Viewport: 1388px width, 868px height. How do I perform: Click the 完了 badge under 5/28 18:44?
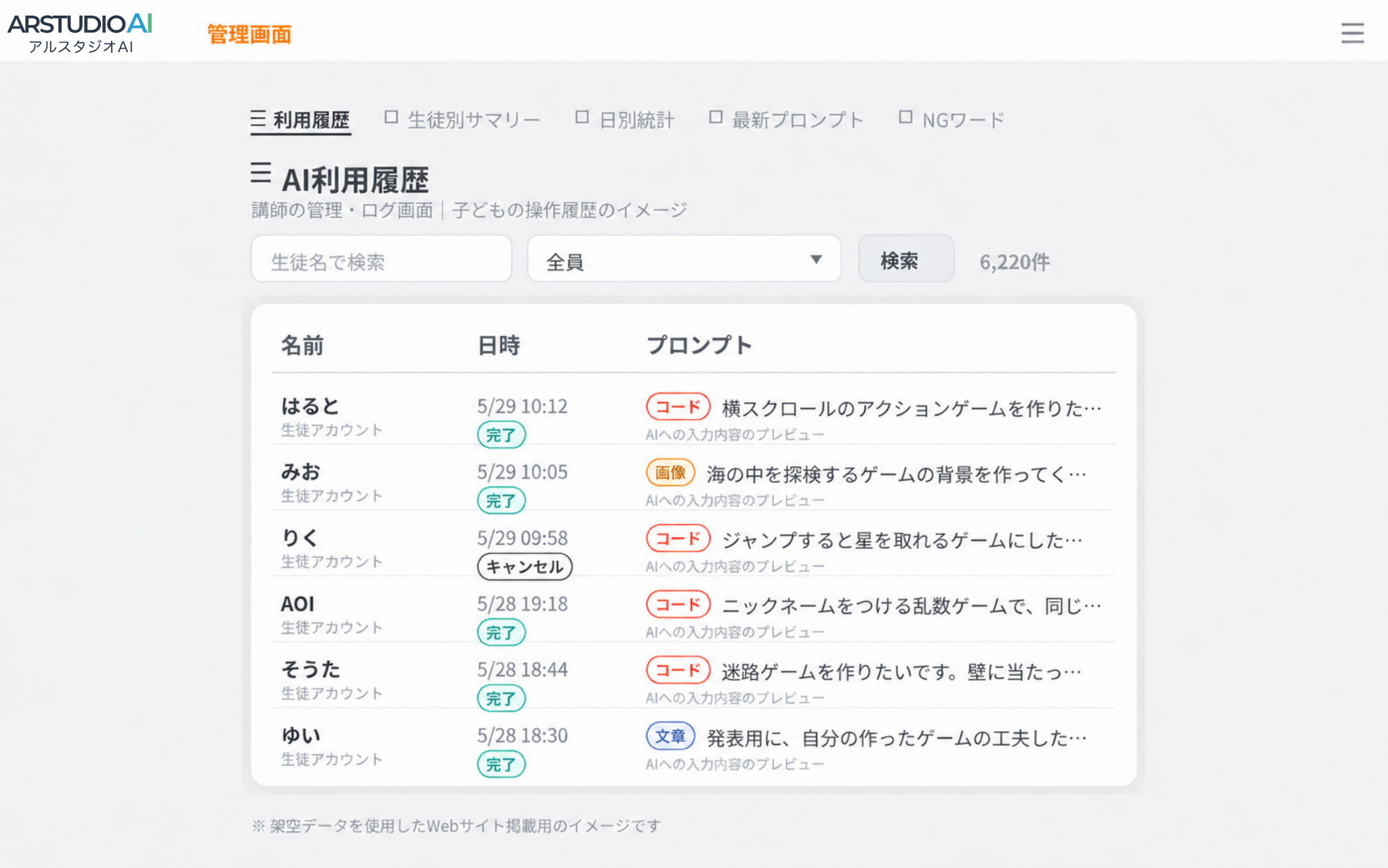pyautogui.click(x=502, y=698)
